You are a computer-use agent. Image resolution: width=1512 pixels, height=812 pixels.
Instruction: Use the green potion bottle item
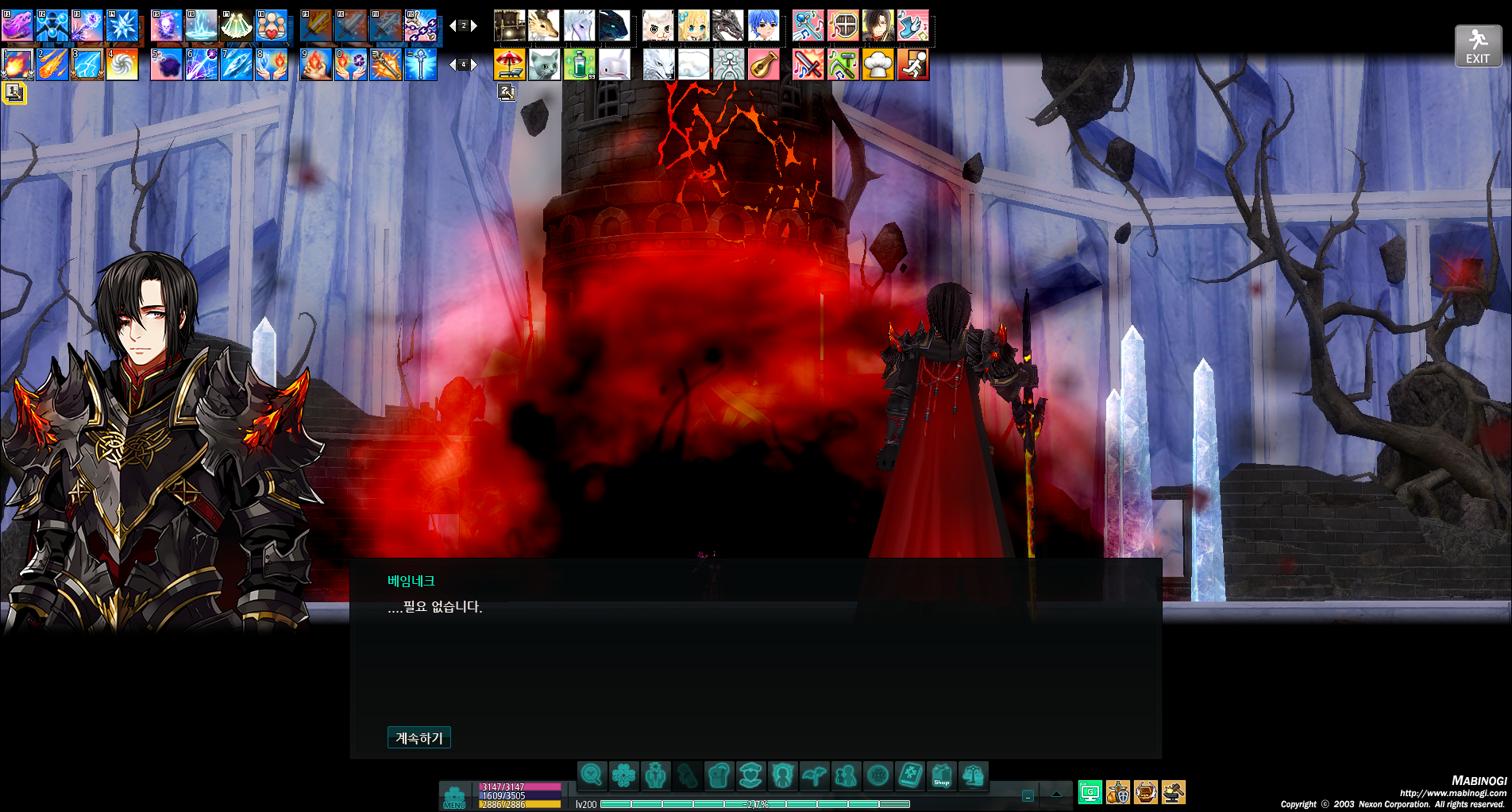pyautogui.click(x=579, y=64)
